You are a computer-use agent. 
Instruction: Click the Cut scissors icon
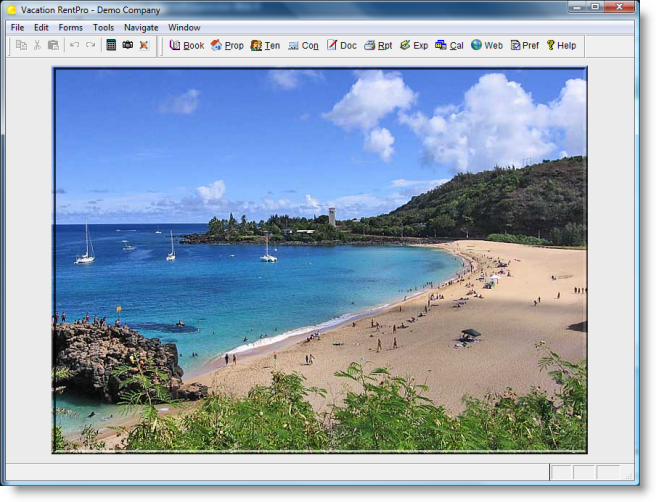click(38, 45)
